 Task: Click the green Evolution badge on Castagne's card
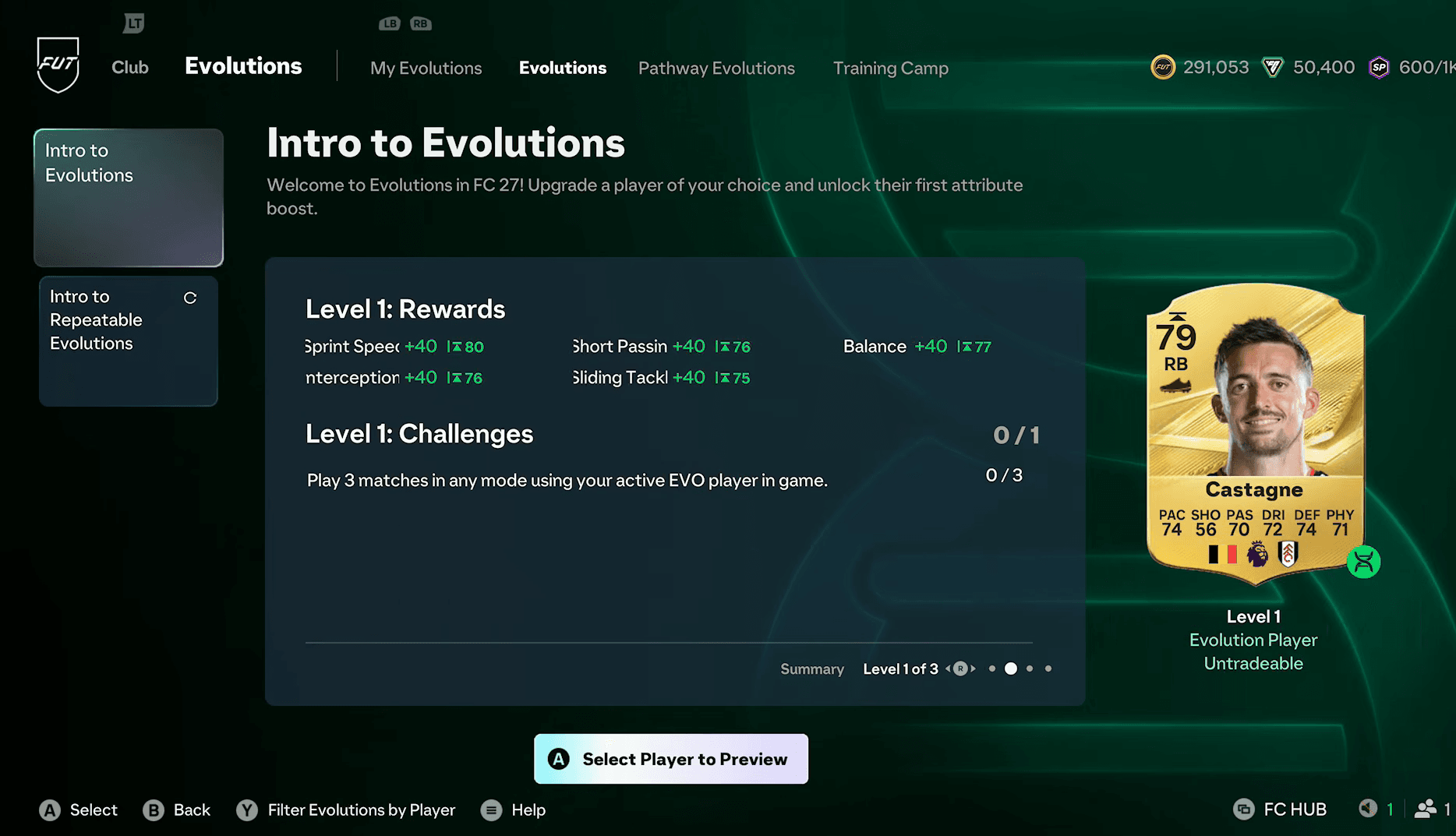[1364, 562]
